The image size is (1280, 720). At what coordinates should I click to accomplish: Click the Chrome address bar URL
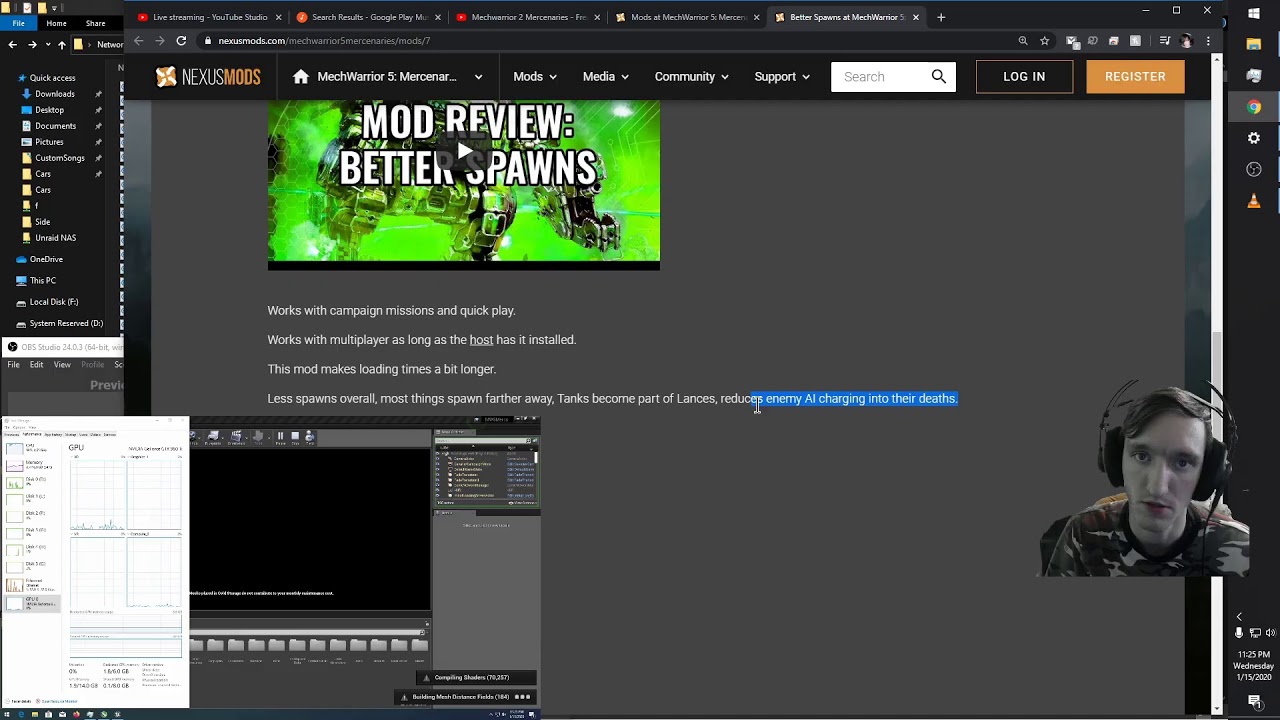[x=324, y=41]
